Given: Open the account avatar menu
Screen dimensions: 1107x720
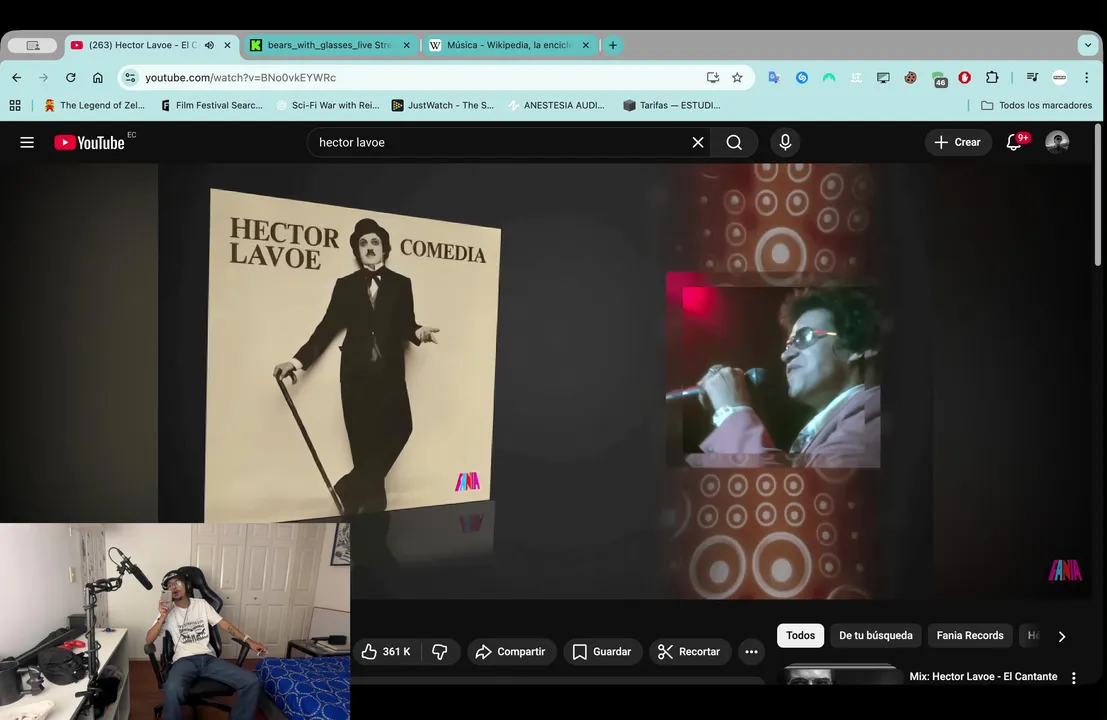Looking at the screenshot, I should tap(1057, 143).
